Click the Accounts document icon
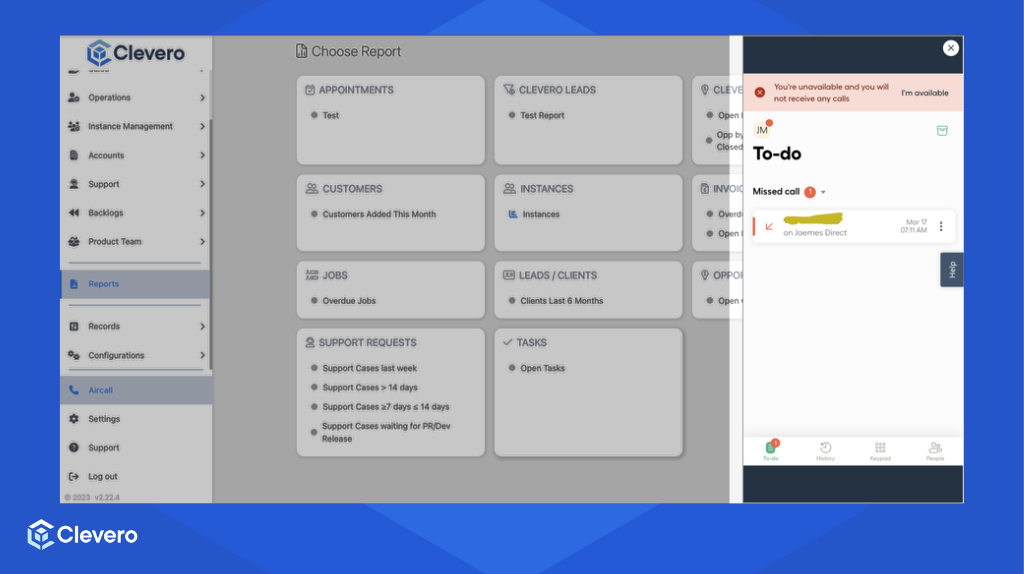 tap(74, 155)
